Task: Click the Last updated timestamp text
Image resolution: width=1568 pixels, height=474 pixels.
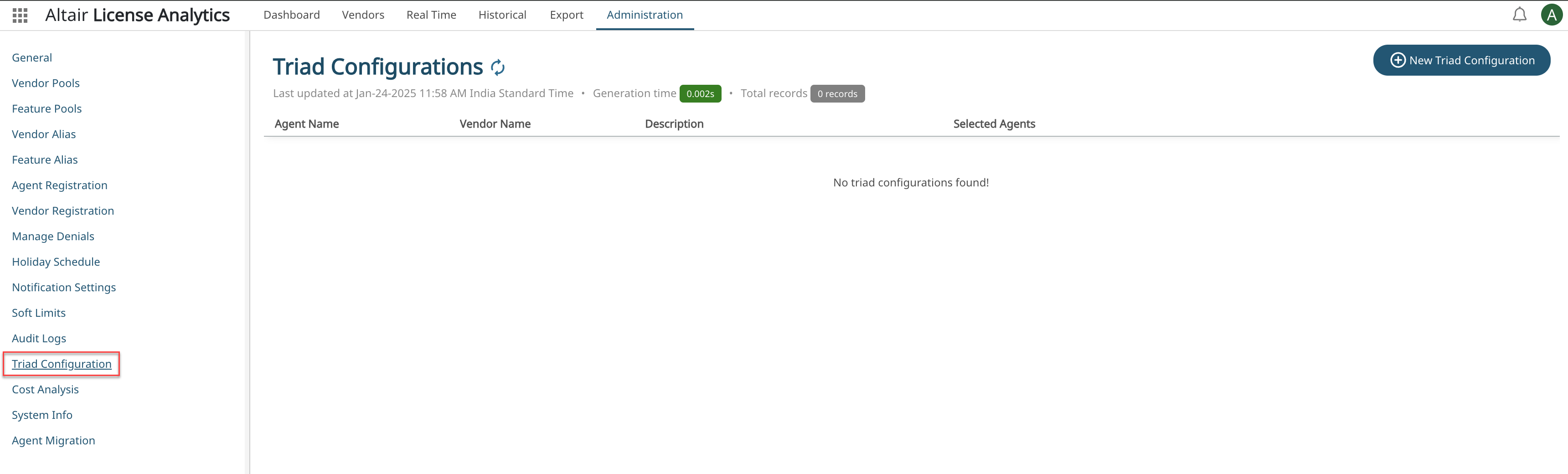Action: coord(423,94)
